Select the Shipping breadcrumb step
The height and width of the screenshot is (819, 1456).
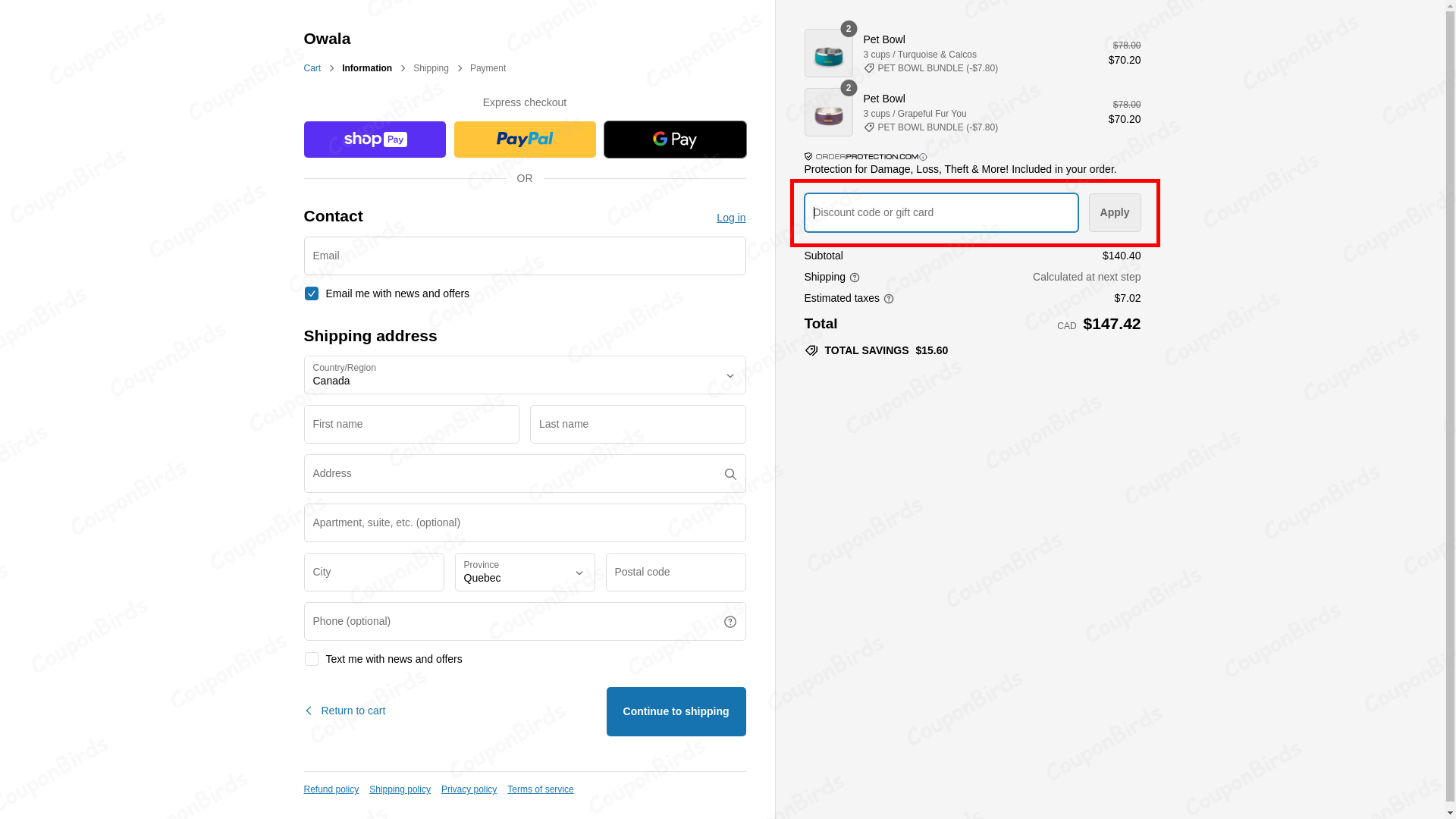tap(431, 68)
